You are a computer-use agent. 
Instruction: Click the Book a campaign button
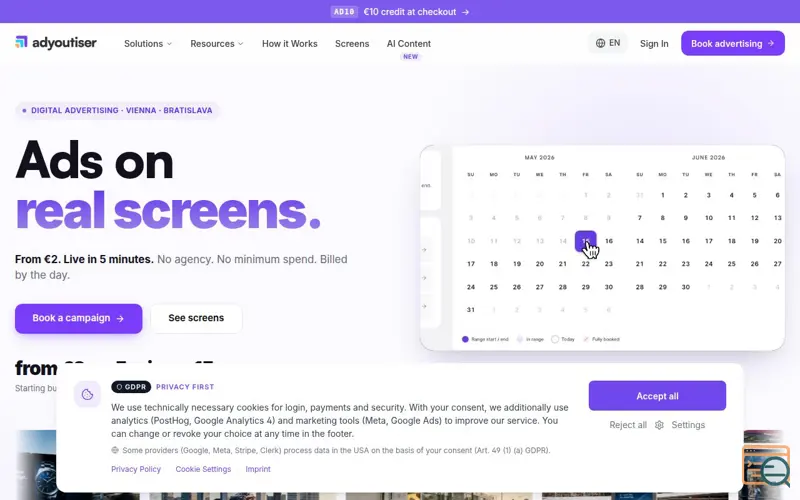click(79, 318)
